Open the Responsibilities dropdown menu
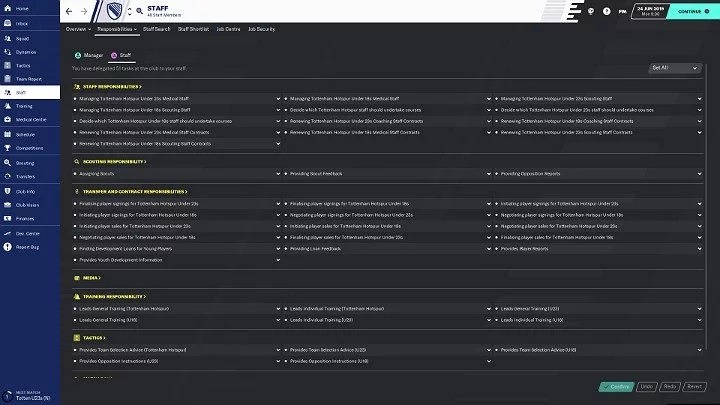720x405 pixels. point(118,30)
